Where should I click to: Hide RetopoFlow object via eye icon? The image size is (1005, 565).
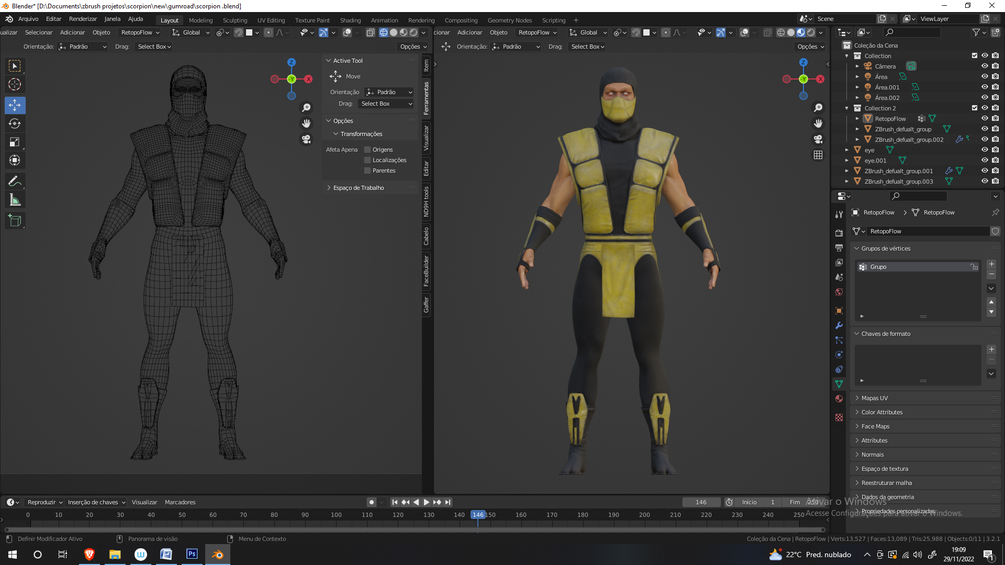[984, 119]
